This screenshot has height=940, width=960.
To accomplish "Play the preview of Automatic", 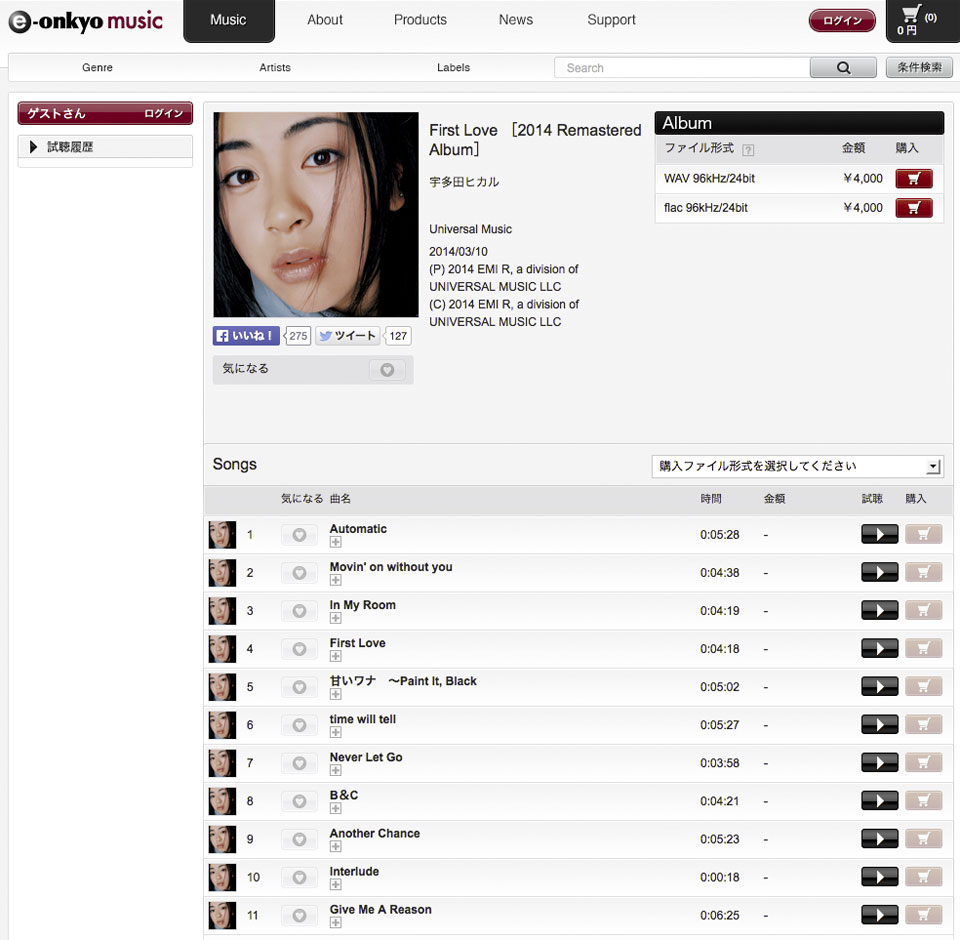I will (879, 534).
